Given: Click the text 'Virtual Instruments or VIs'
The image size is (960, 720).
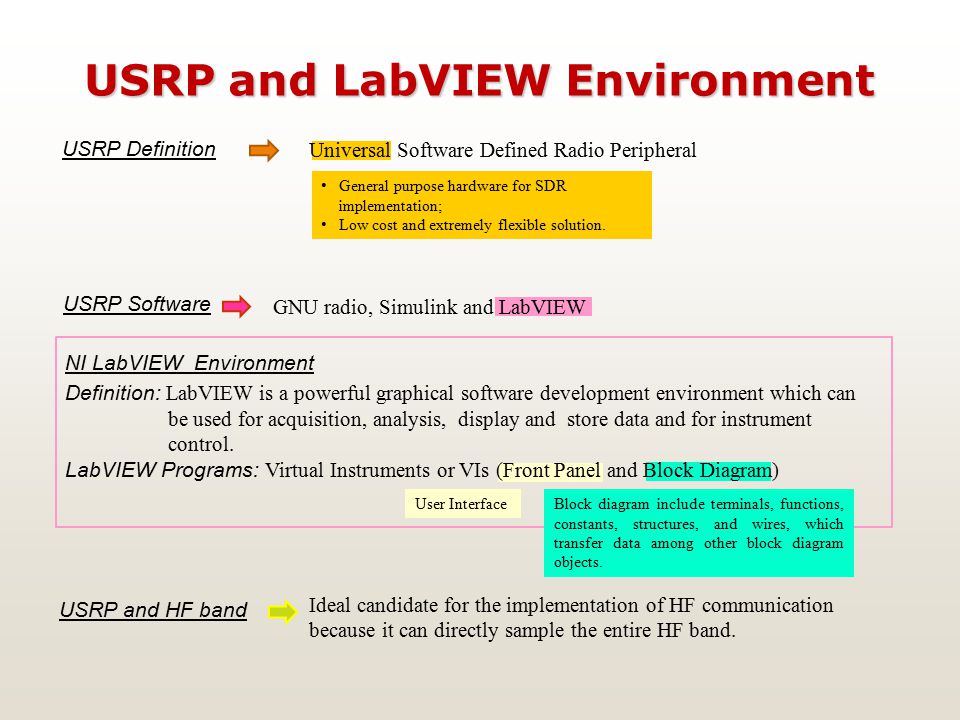Looking at the screenshot, I should (x=377, y=470).
